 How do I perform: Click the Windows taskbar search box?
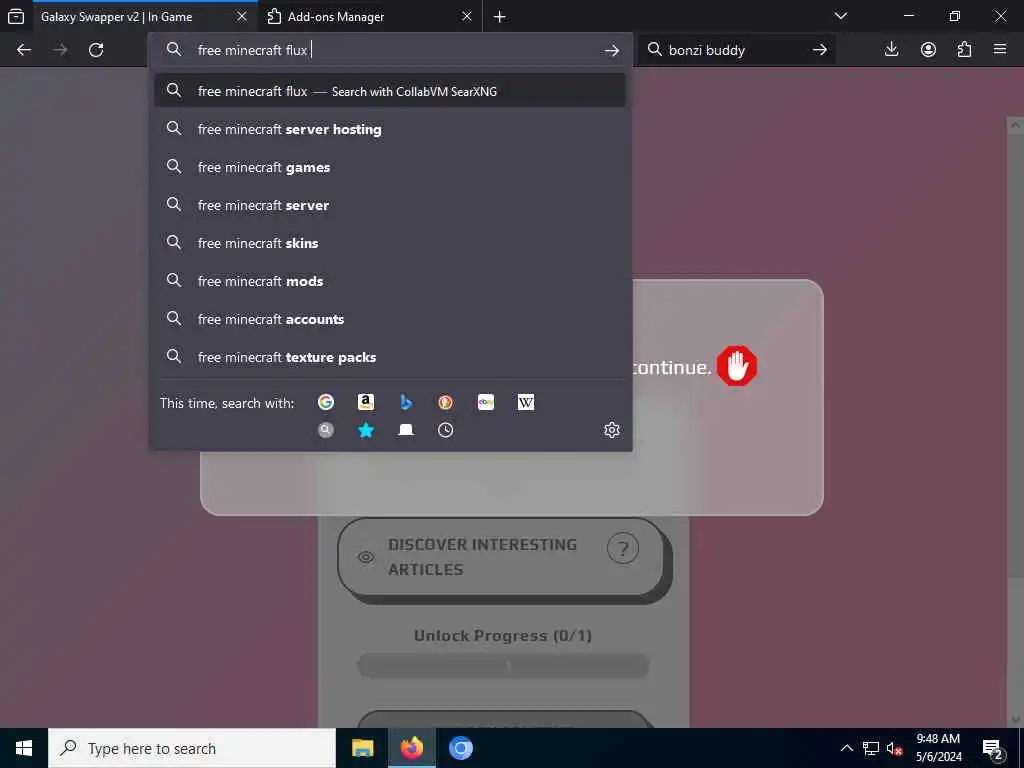(x=192, y=748)
